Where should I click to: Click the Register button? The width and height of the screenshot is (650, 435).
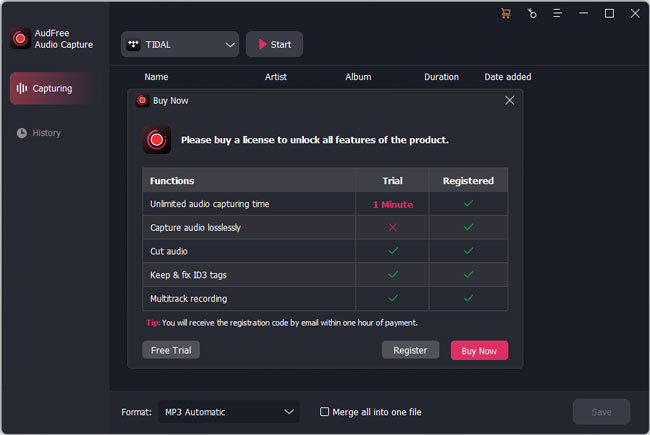coord(410,350)
